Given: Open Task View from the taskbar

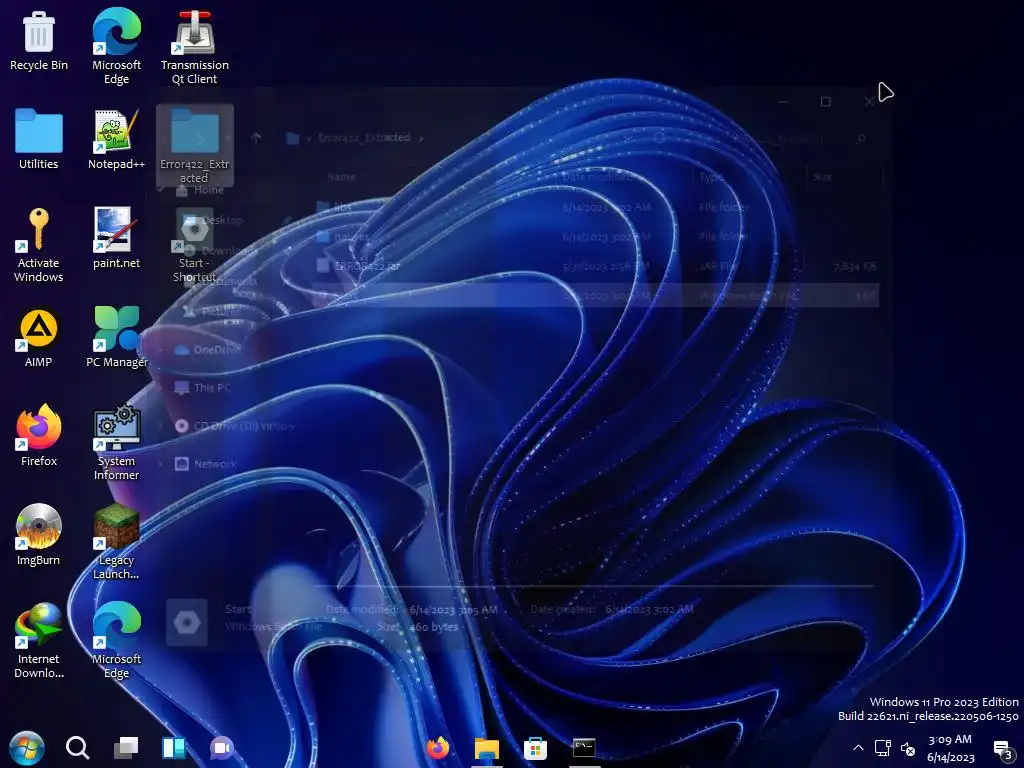Looking at the screenshot, I should point(126,748).
